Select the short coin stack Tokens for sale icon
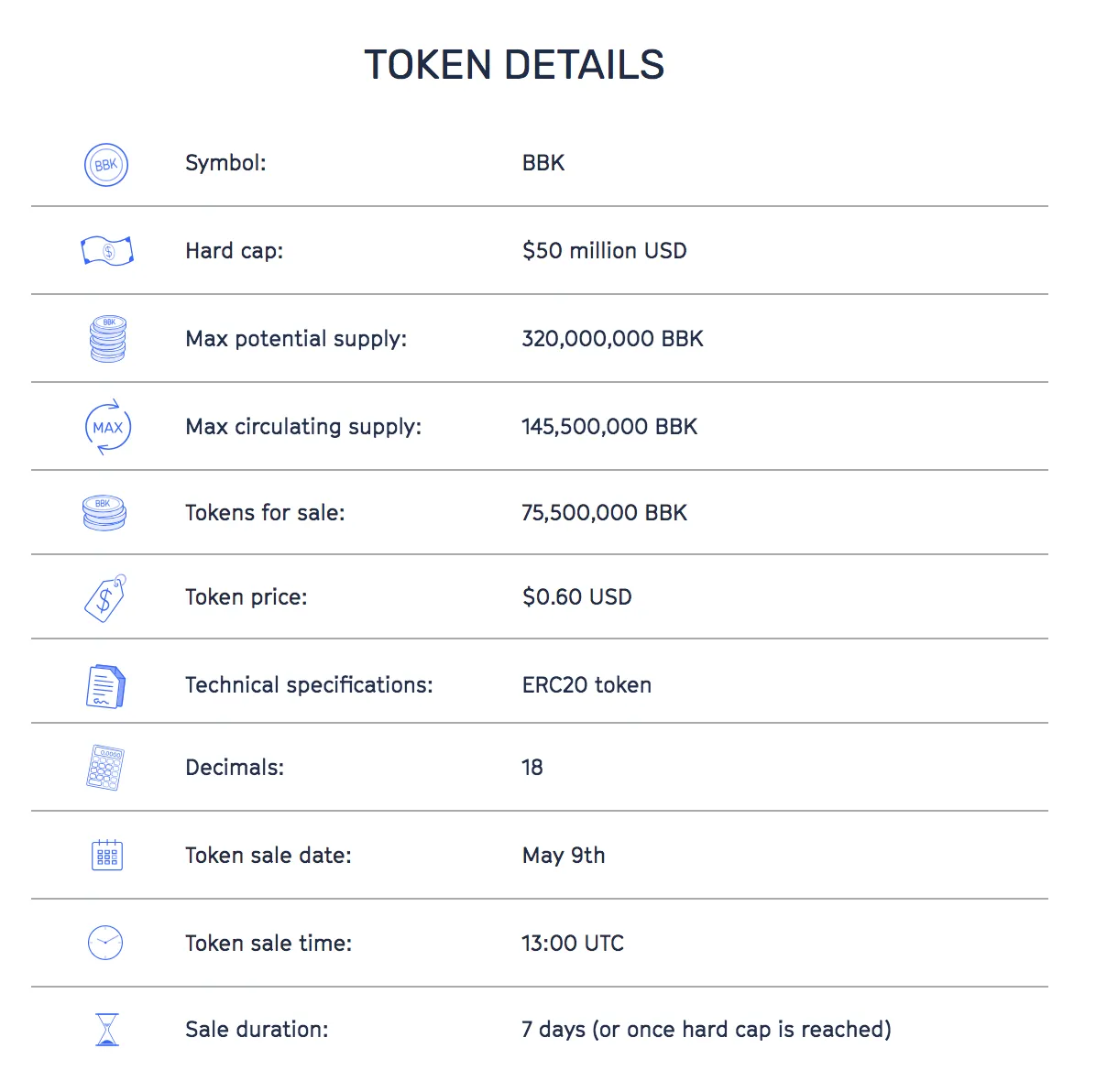The width and height of the screenshot is (1096, 1092). pos(104,513)
